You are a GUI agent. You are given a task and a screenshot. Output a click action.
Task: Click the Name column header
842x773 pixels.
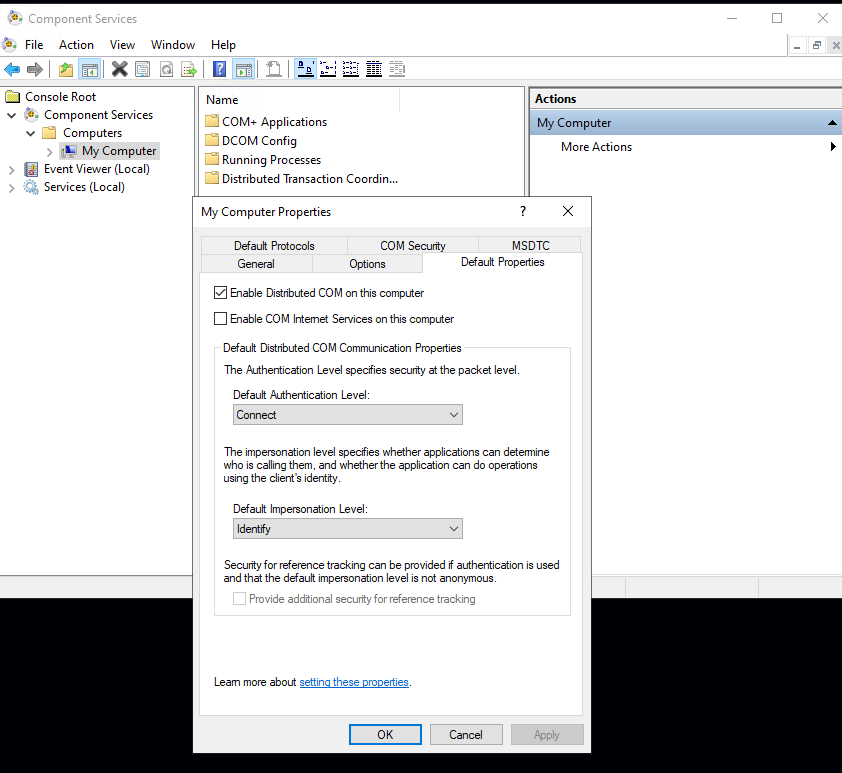(300, 100)
